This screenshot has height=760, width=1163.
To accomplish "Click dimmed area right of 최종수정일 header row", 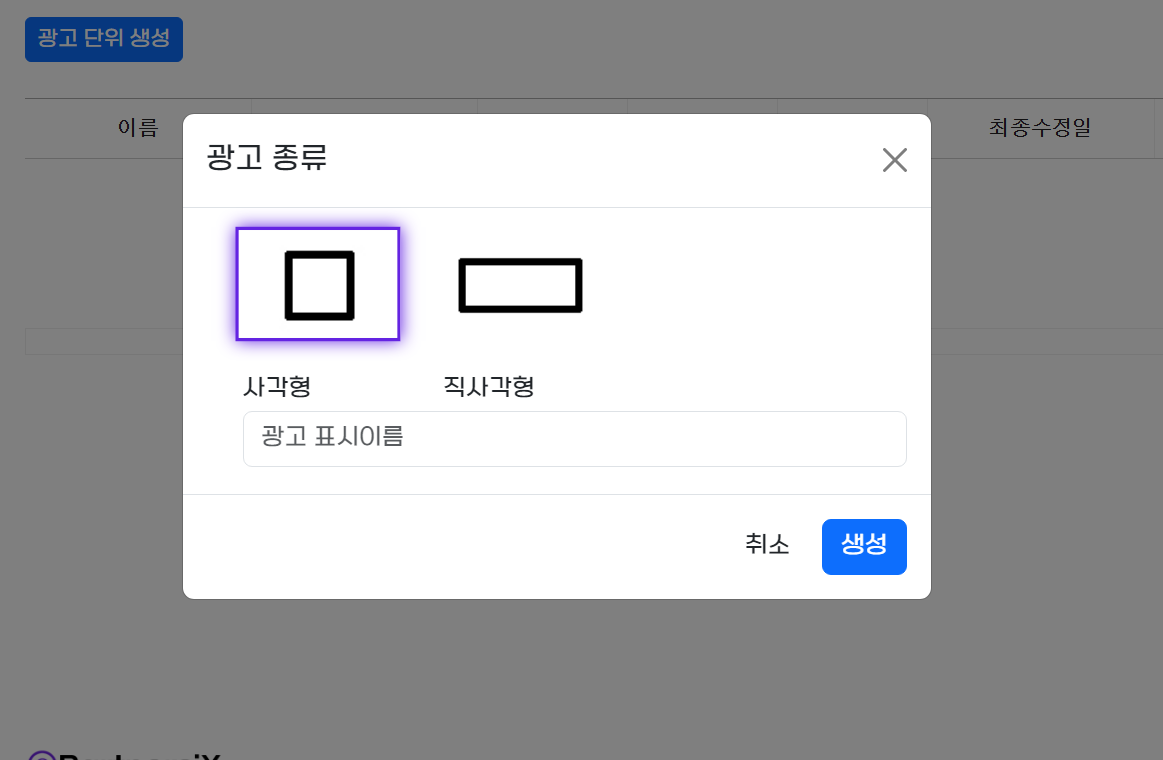I will click(1159, 128).
